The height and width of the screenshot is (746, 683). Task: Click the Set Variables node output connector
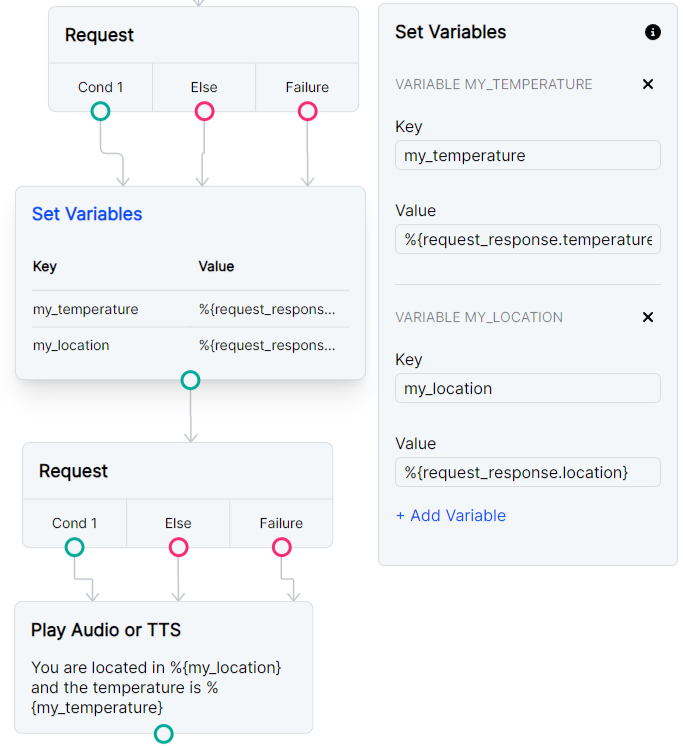click(190, 380)
